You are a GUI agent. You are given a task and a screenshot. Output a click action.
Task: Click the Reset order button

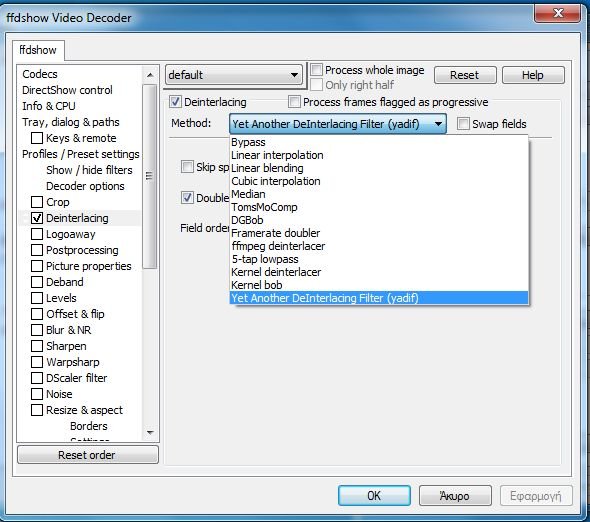point(88,455)
